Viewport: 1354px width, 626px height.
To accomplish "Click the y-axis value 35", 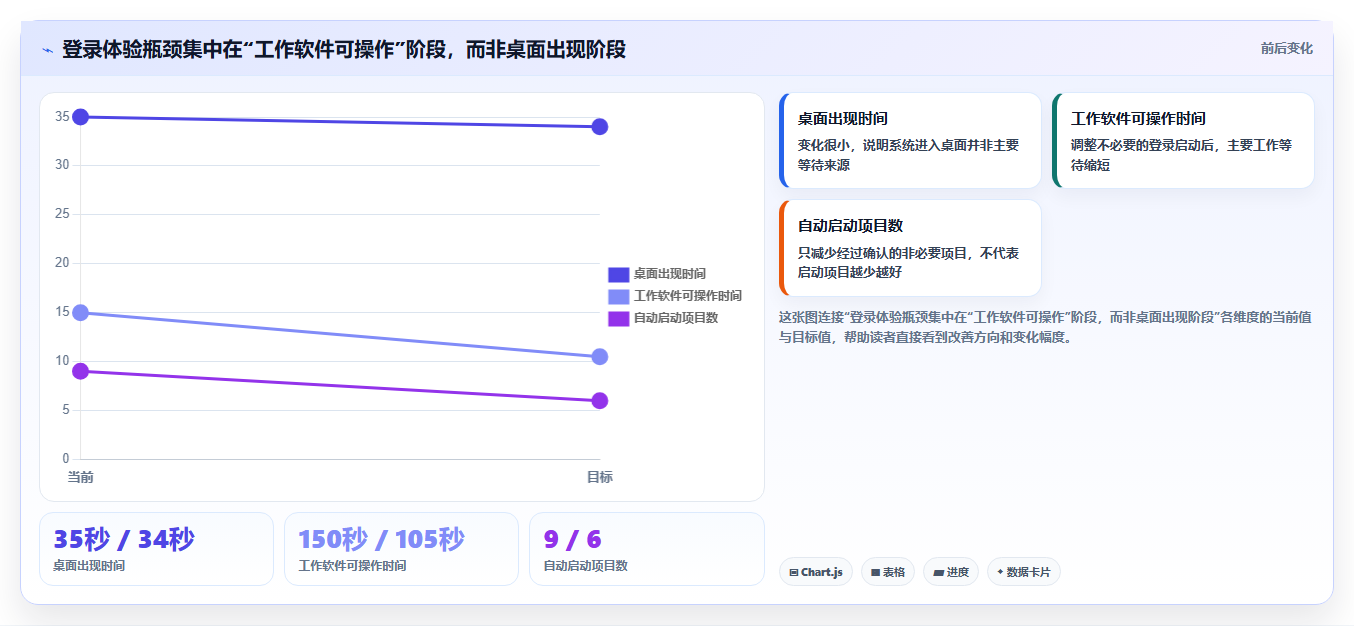I will [x=62, y=117].
